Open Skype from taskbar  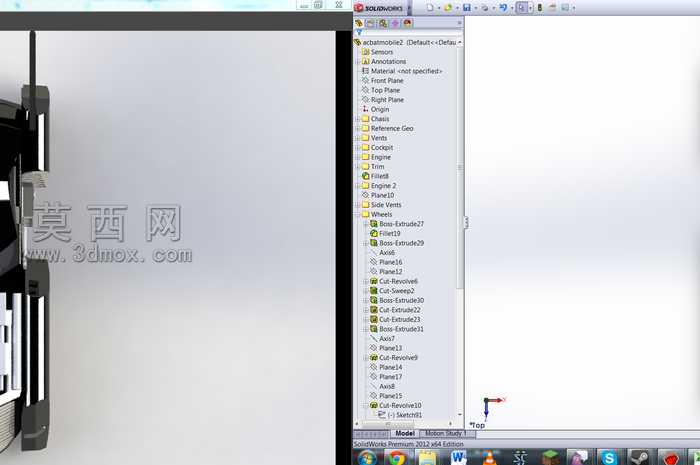[x=609, y=458]
